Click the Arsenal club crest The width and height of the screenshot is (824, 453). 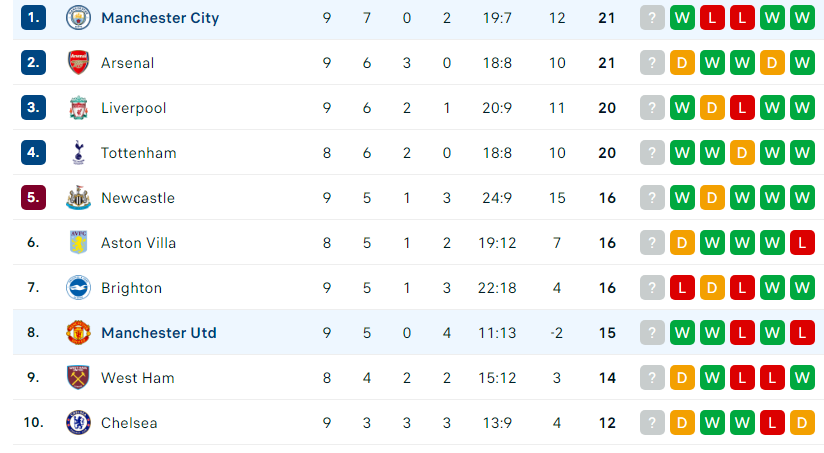pos(78,63)
